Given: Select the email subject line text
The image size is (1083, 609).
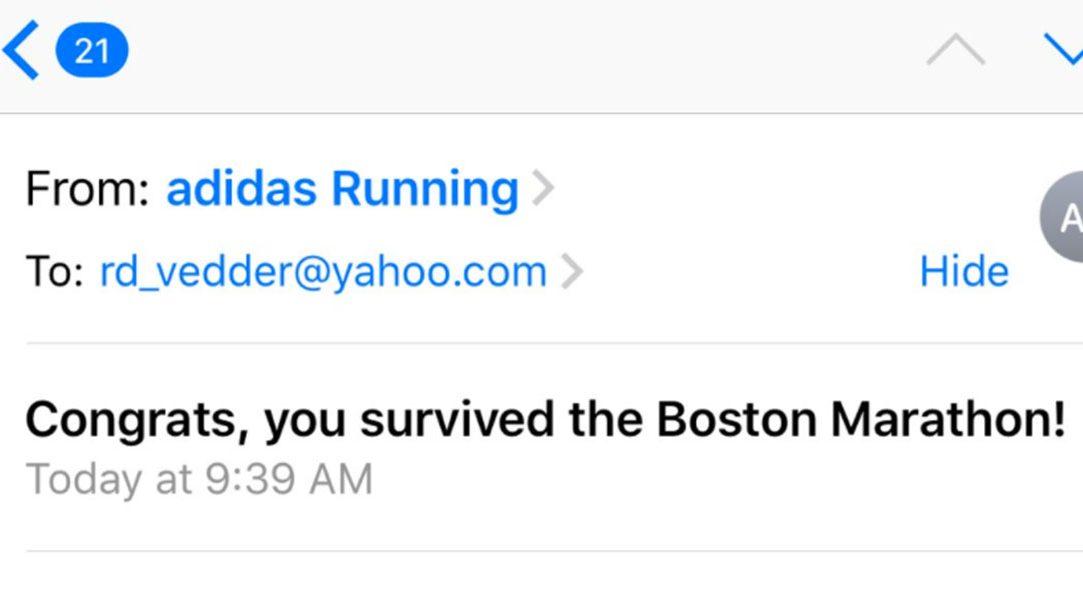Looking at the screenshot, I should click(545, 420).
